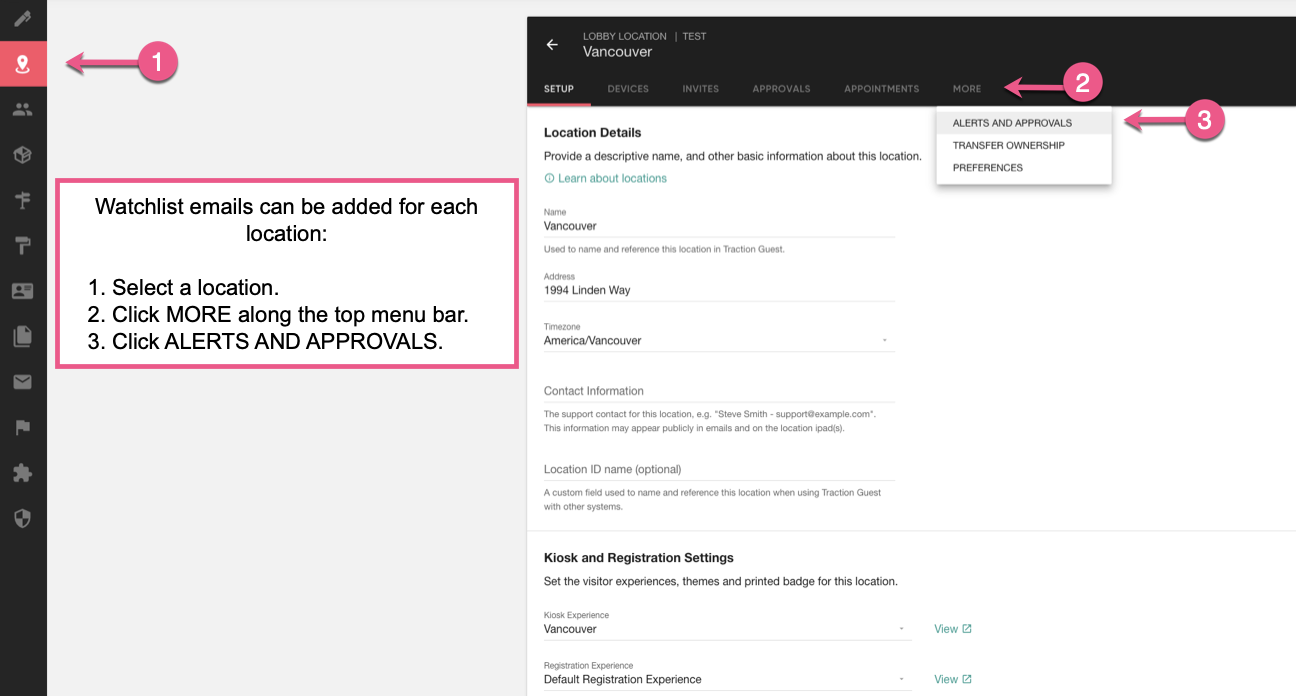
Task: Select the puzzle piece integrations icon
Action: point(22,472)
